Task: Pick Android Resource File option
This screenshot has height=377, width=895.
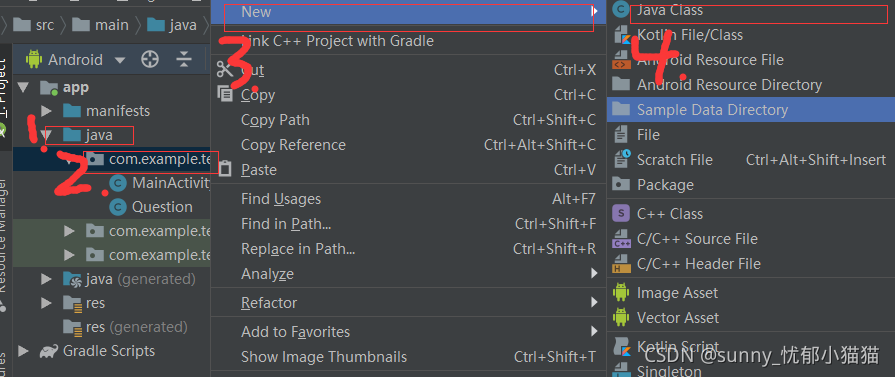Action: click(x=751, y=60)
